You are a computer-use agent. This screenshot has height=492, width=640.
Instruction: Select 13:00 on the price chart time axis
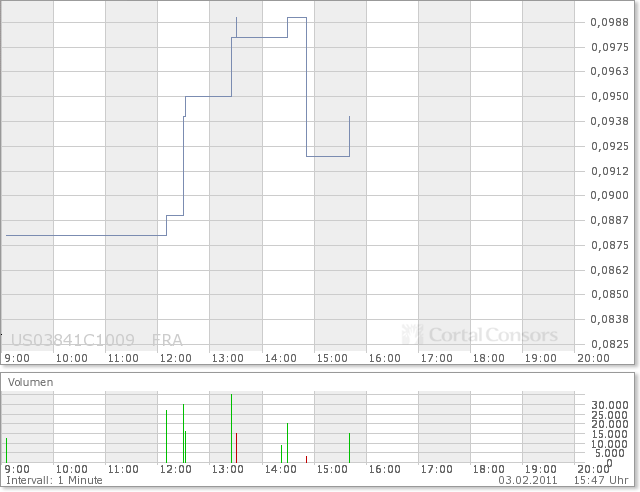[x=227, y=358]
